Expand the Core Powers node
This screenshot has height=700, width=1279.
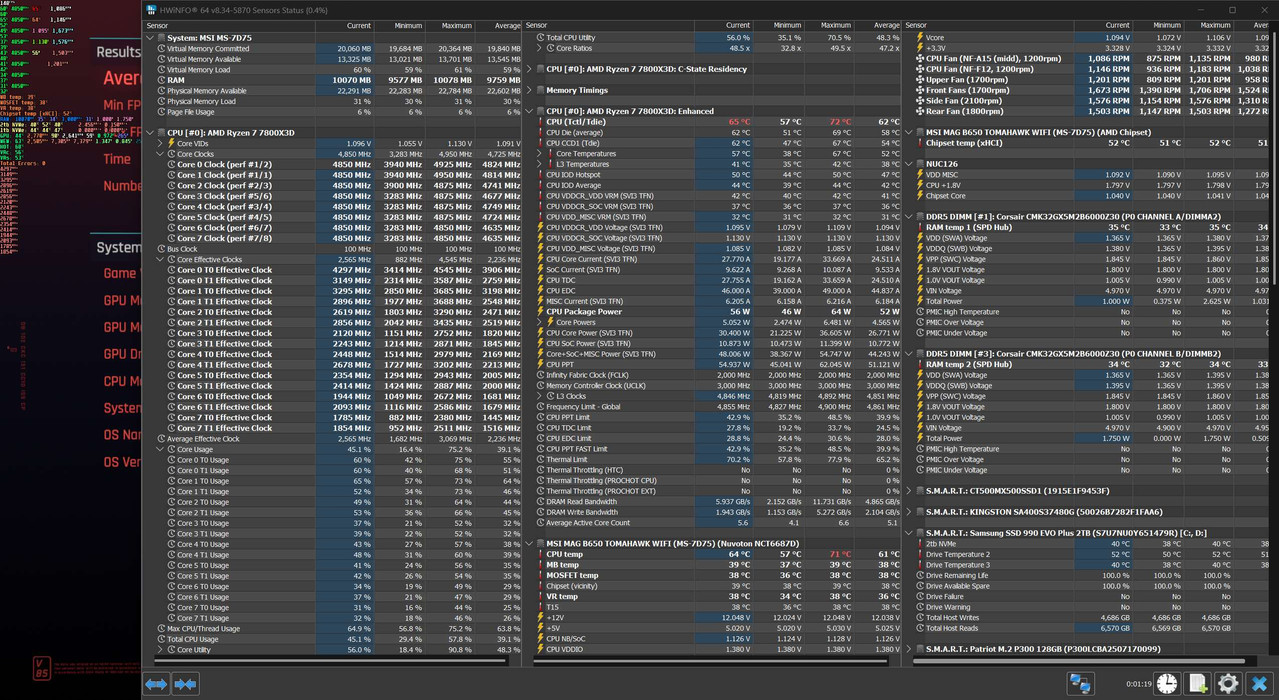[x=539, y=322]
